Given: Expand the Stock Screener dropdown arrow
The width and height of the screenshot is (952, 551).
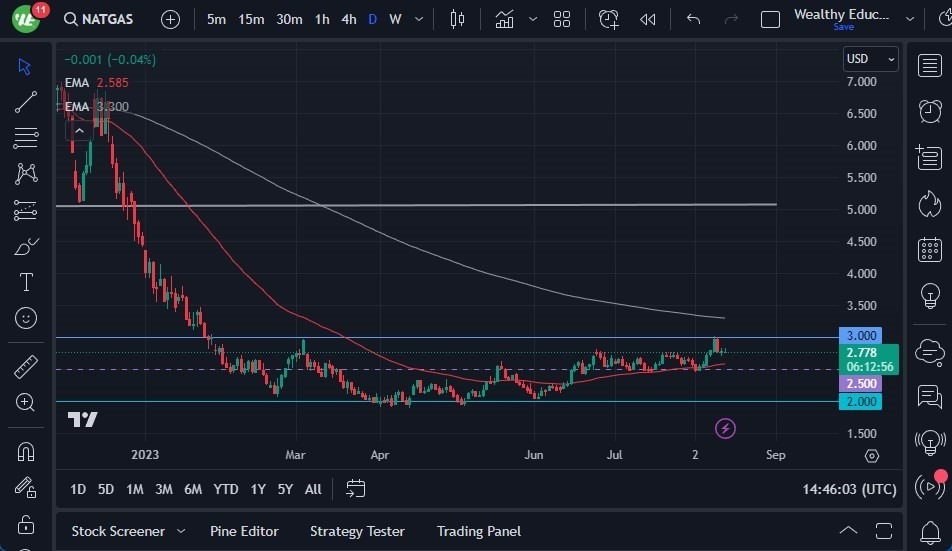Looking at the screenshot, I should [x=181, y=531].
